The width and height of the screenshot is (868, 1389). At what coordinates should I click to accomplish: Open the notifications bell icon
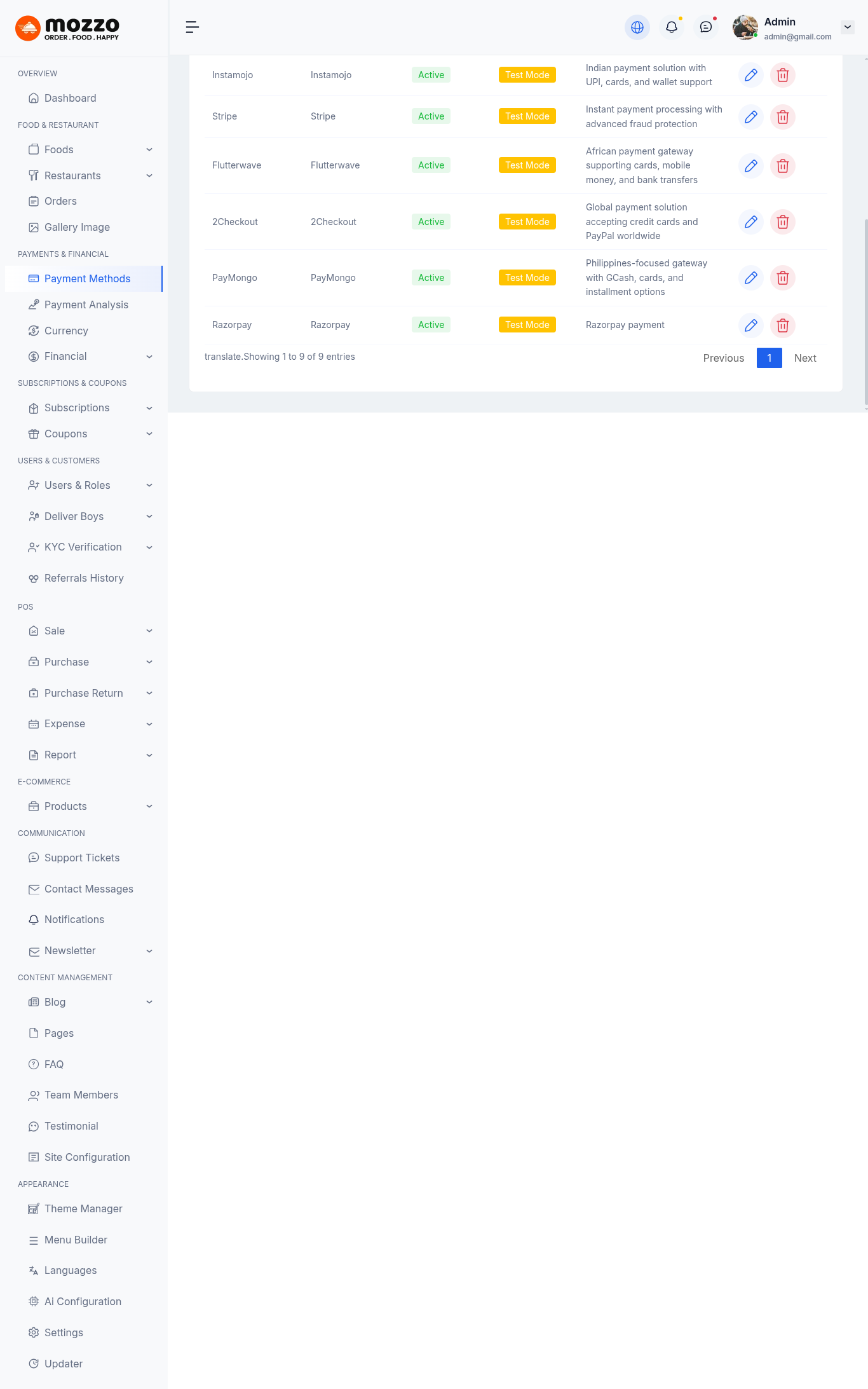coord(671,27)
